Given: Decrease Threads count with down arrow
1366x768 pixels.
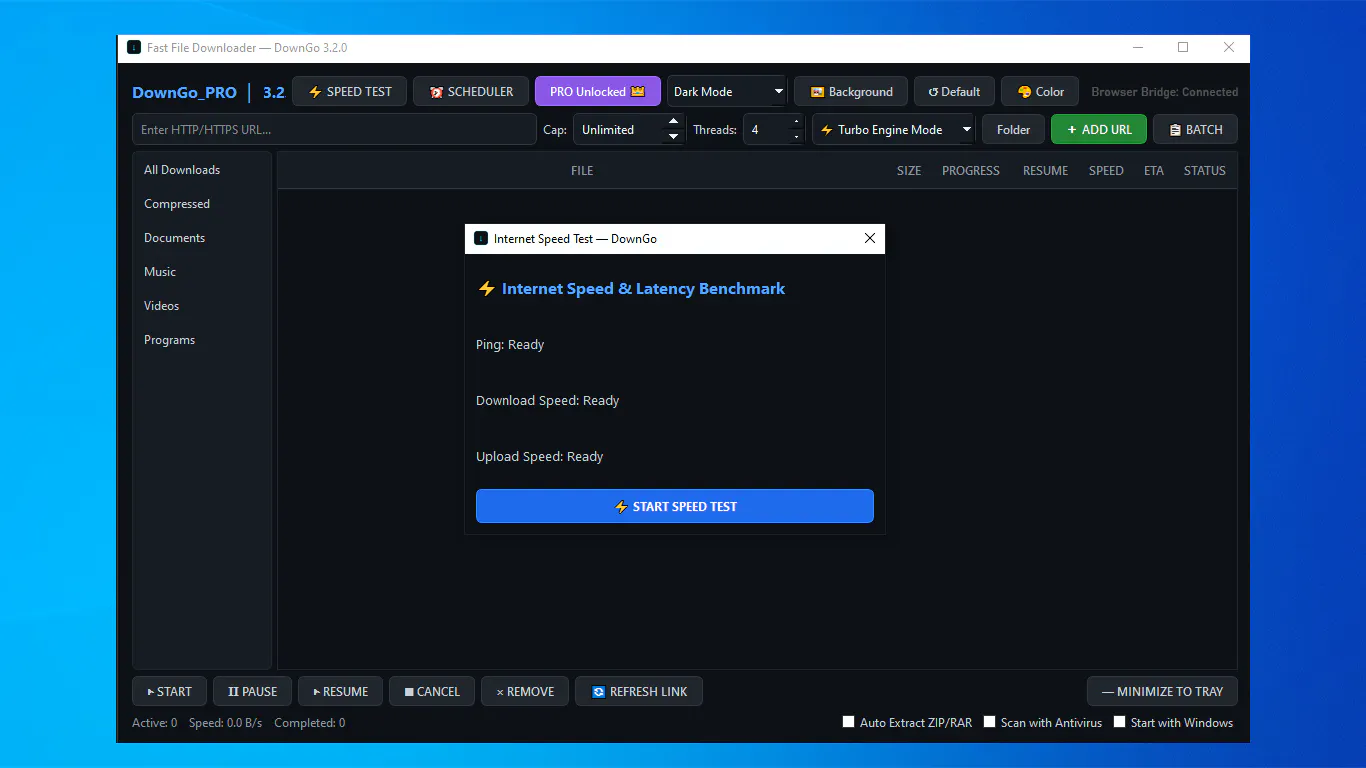Looking at the screenshot, I should coord(796,136).
